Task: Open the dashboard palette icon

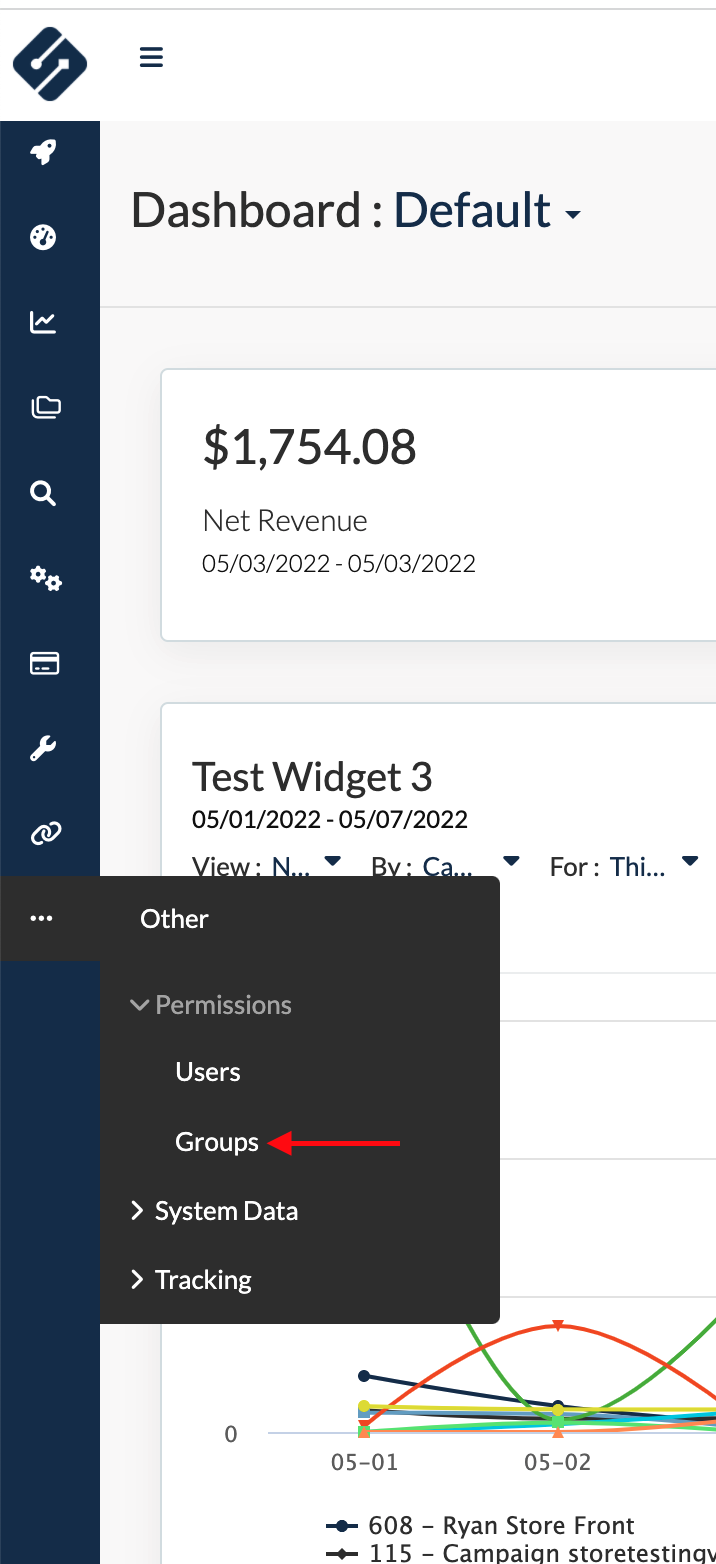Action: 43,238
